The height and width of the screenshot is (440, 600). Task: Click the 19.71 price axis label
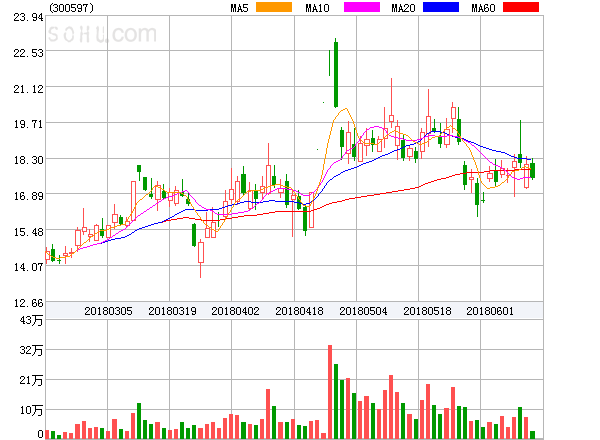[x=28, y=124]
